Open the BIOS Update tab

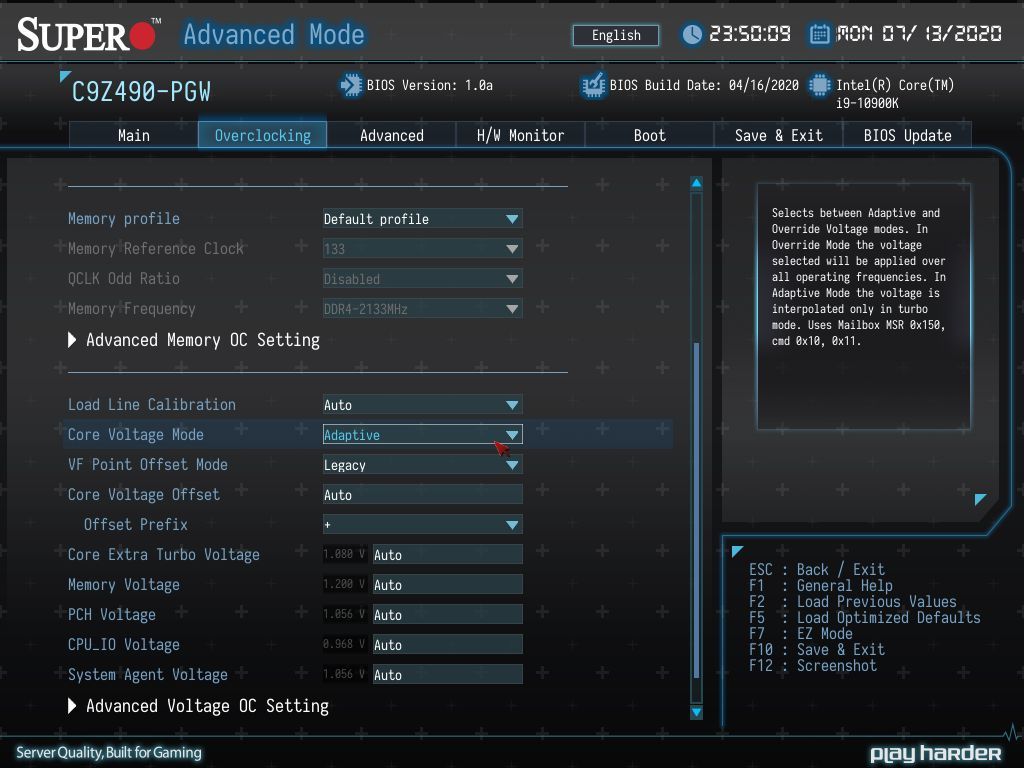coord(907,135)
